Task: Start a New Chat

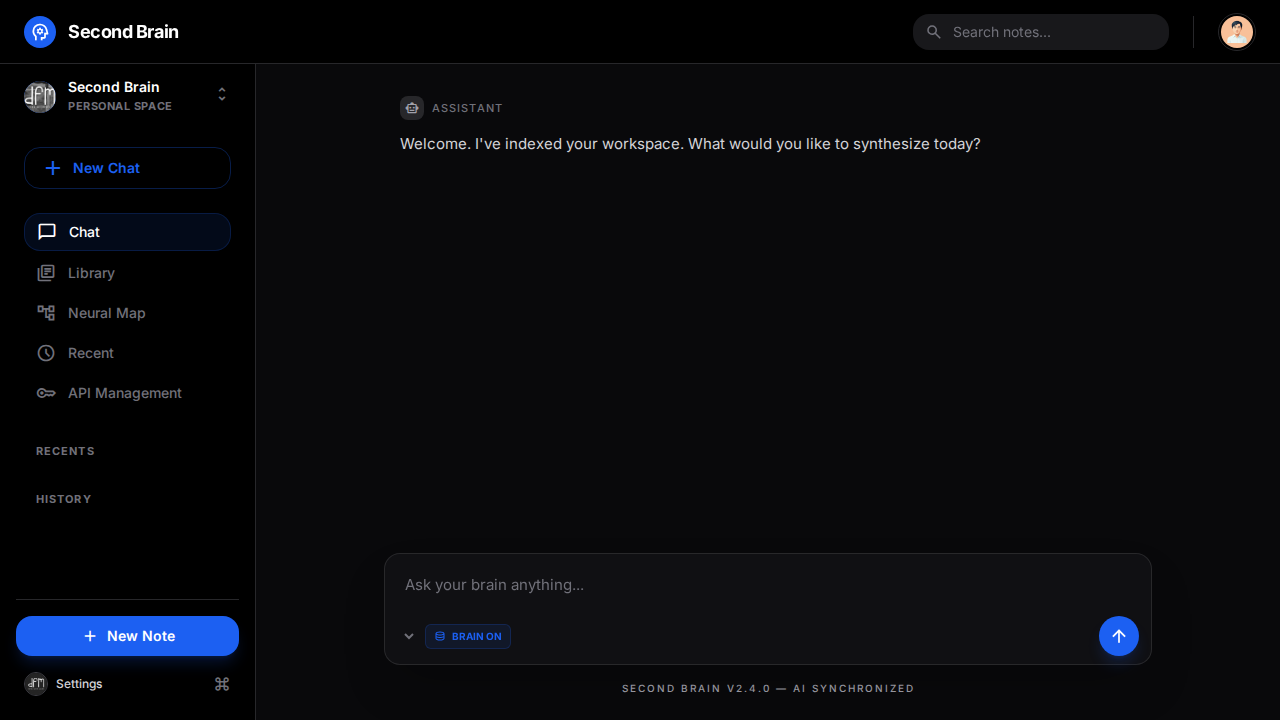Action: coord(127,168)
